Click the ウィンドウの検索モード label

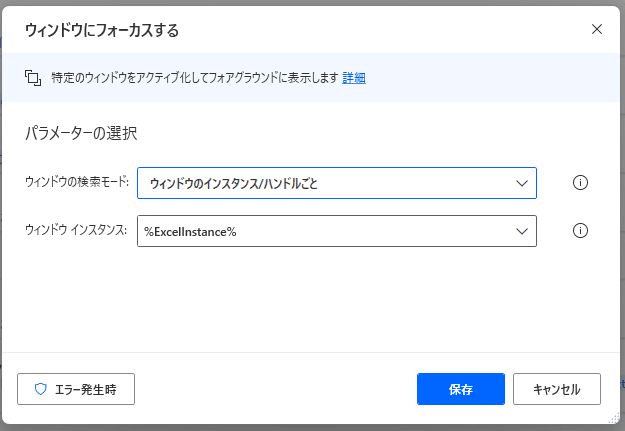pos(77,182)
